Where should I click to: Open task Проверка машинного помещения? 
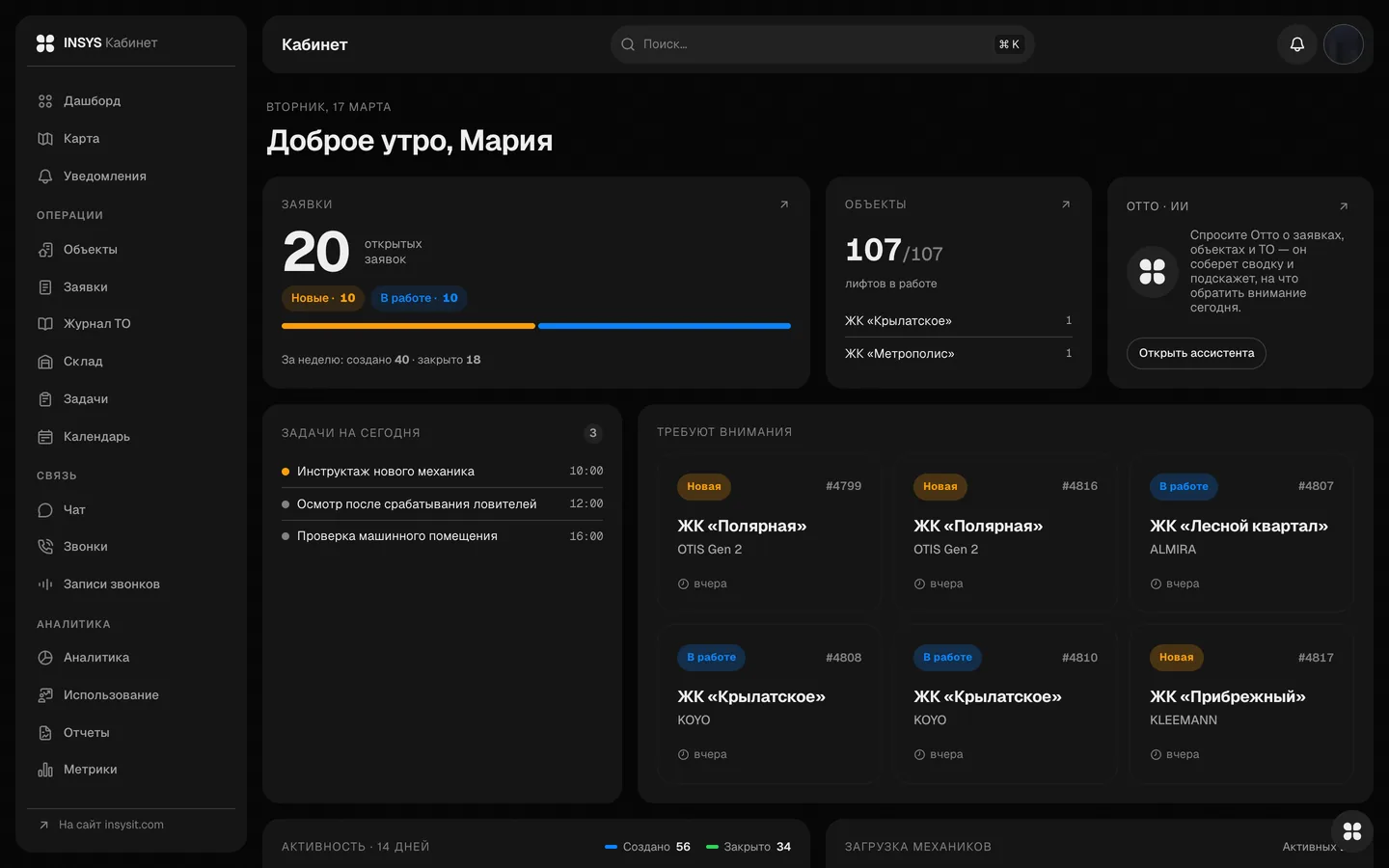[442, 536]
